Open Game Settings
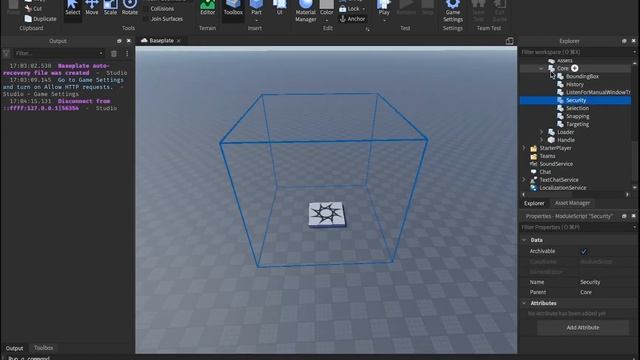This screenshot has height=360, width=640. (x=453, y=11)
